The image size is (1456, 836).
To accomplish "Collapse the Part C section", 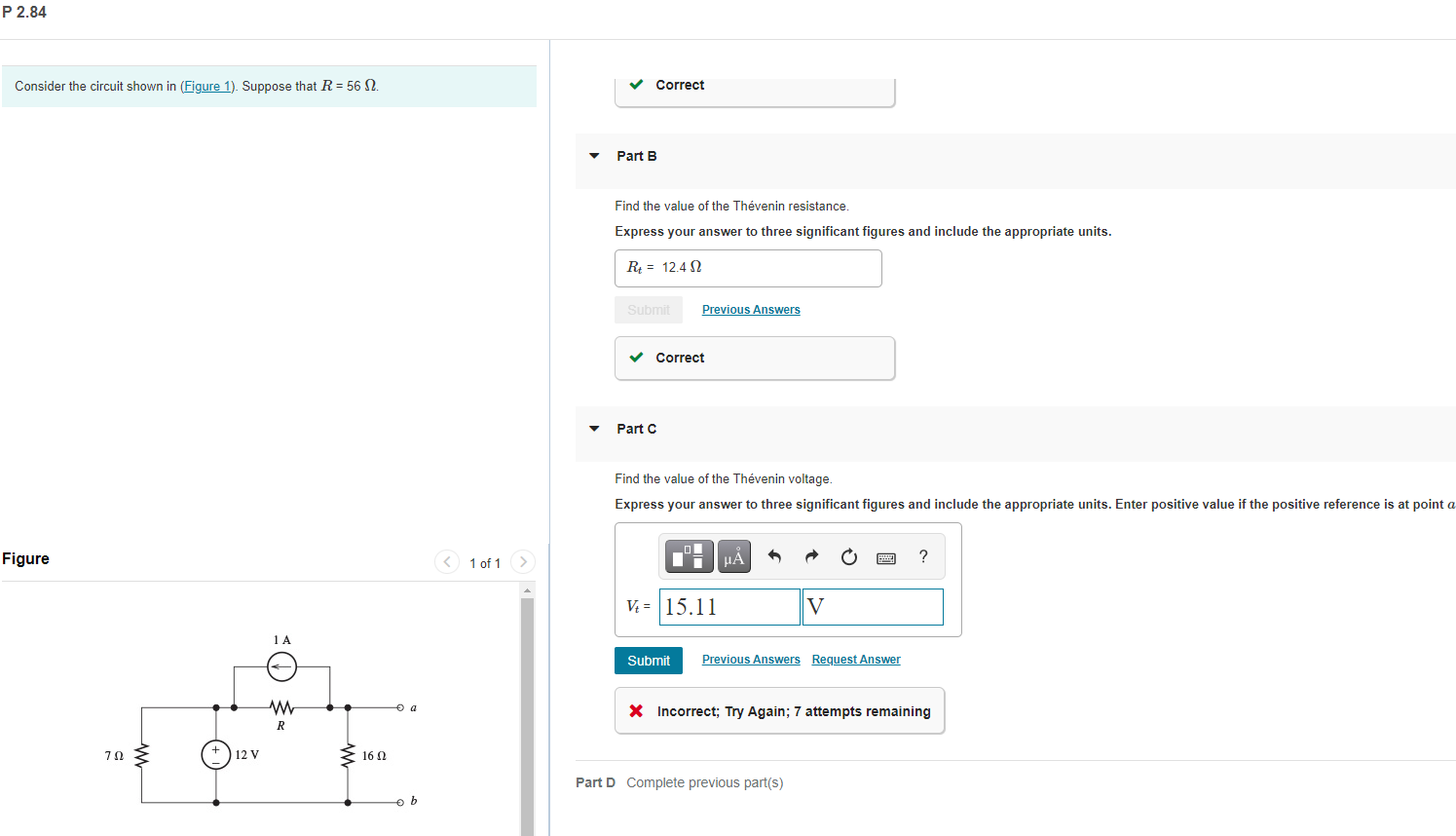I will (594, 429).
